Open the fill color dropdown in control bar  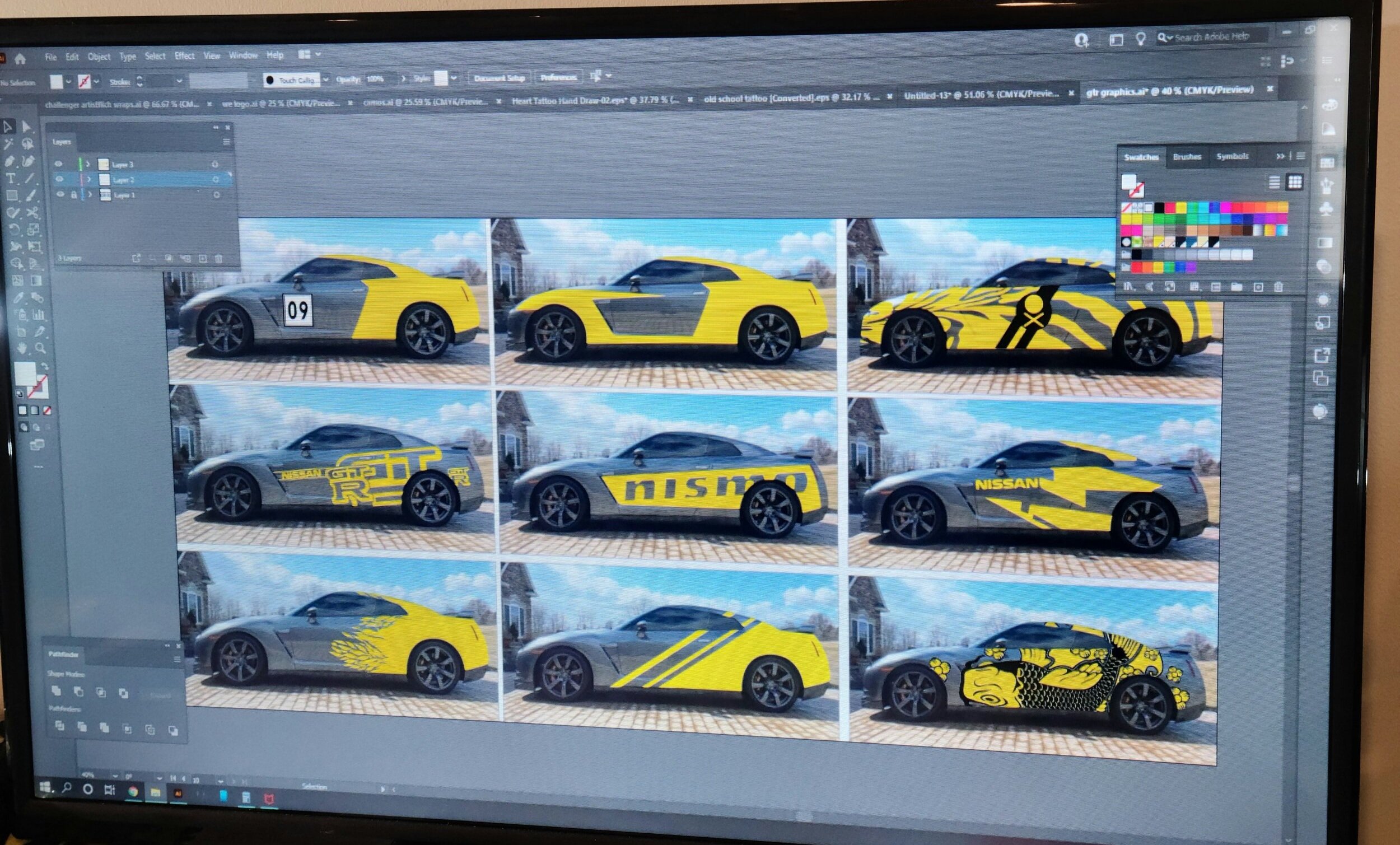tap(68, 82)
